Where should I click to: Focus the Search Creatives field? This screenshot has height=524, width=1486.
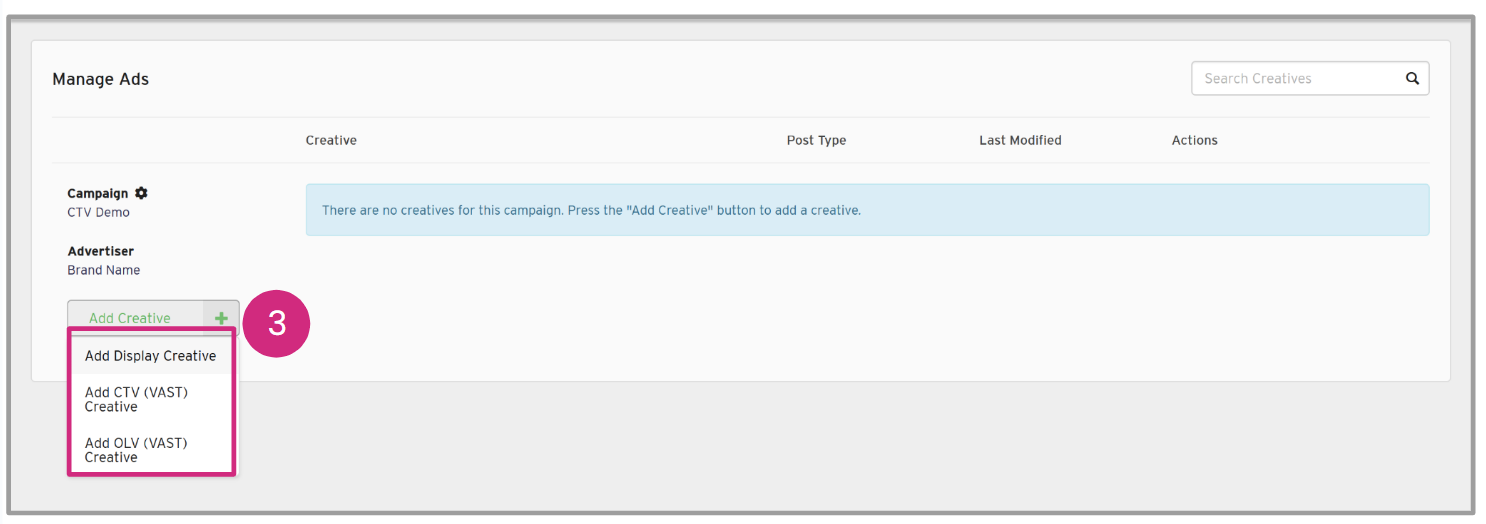[x=1295, y=78]
